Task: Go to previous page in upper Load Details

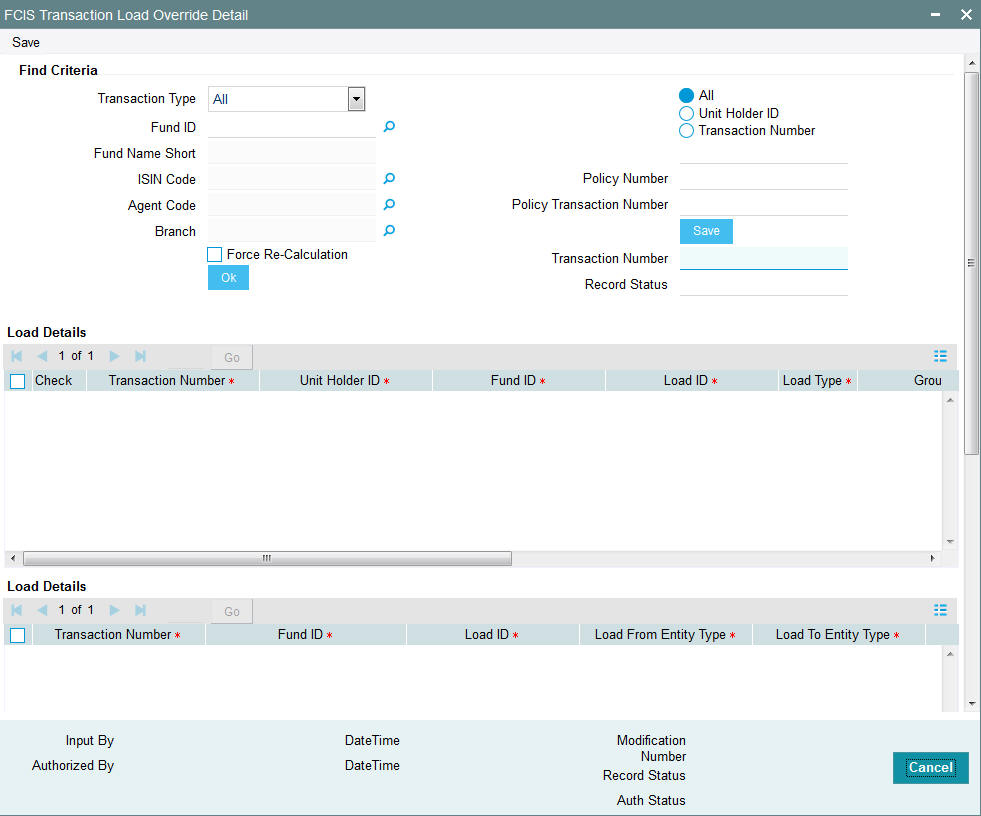Action: 43,356
